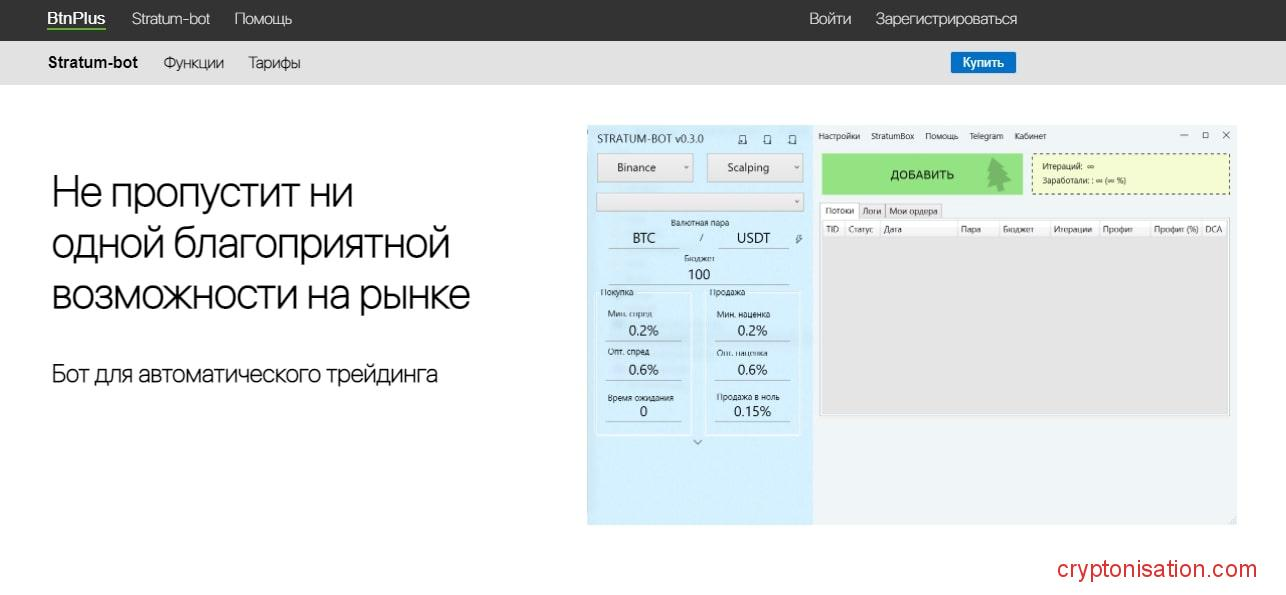Click the small icon right of USDT field

798,239
